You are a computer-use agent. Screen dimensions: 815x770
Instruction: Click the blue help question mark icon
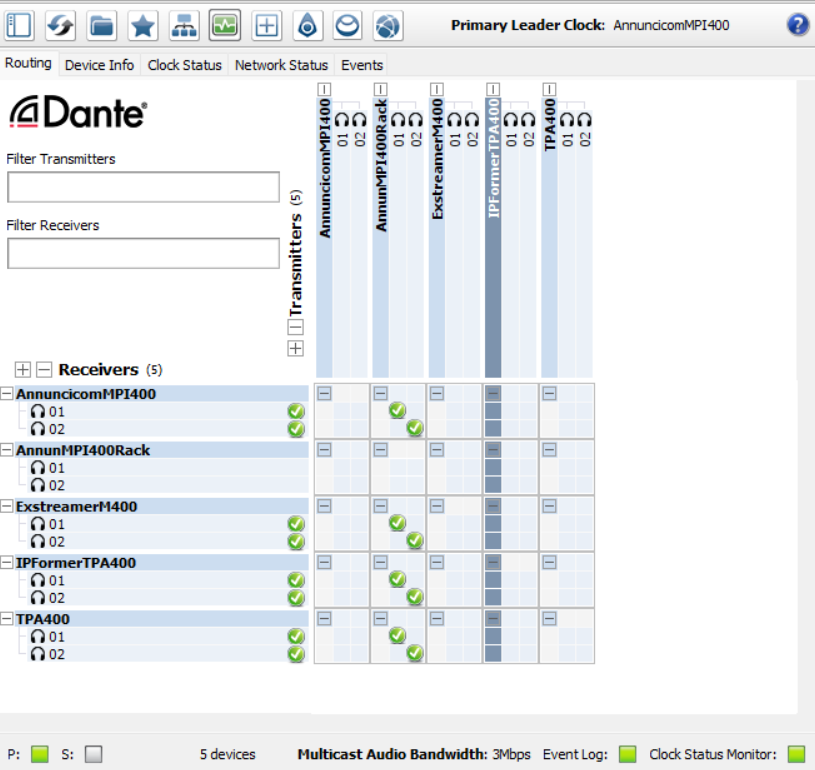click(x=797, y=25)
